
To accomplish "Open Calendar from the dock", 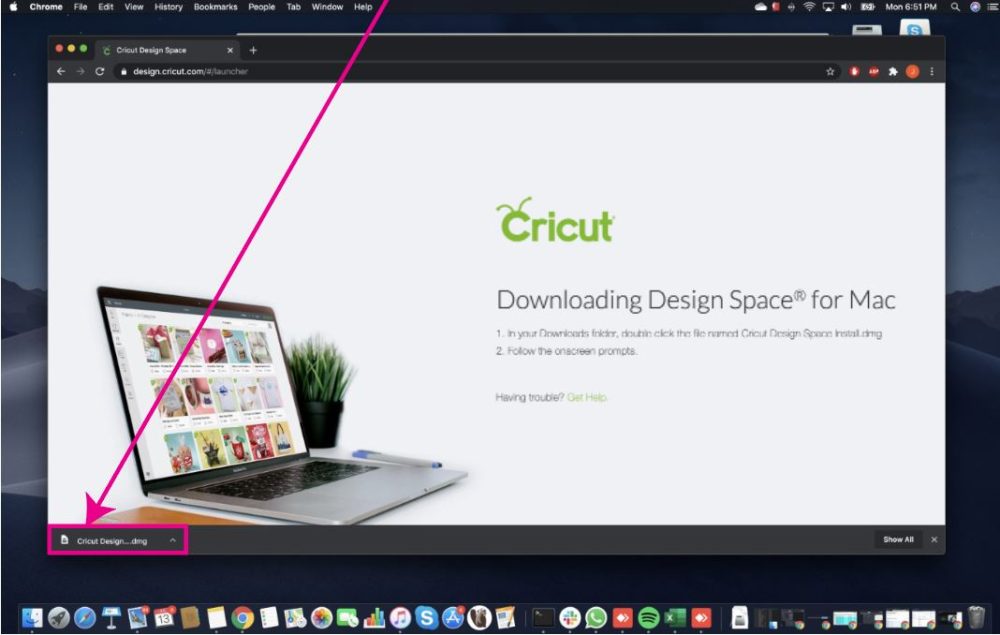I will tap(164, 617).
